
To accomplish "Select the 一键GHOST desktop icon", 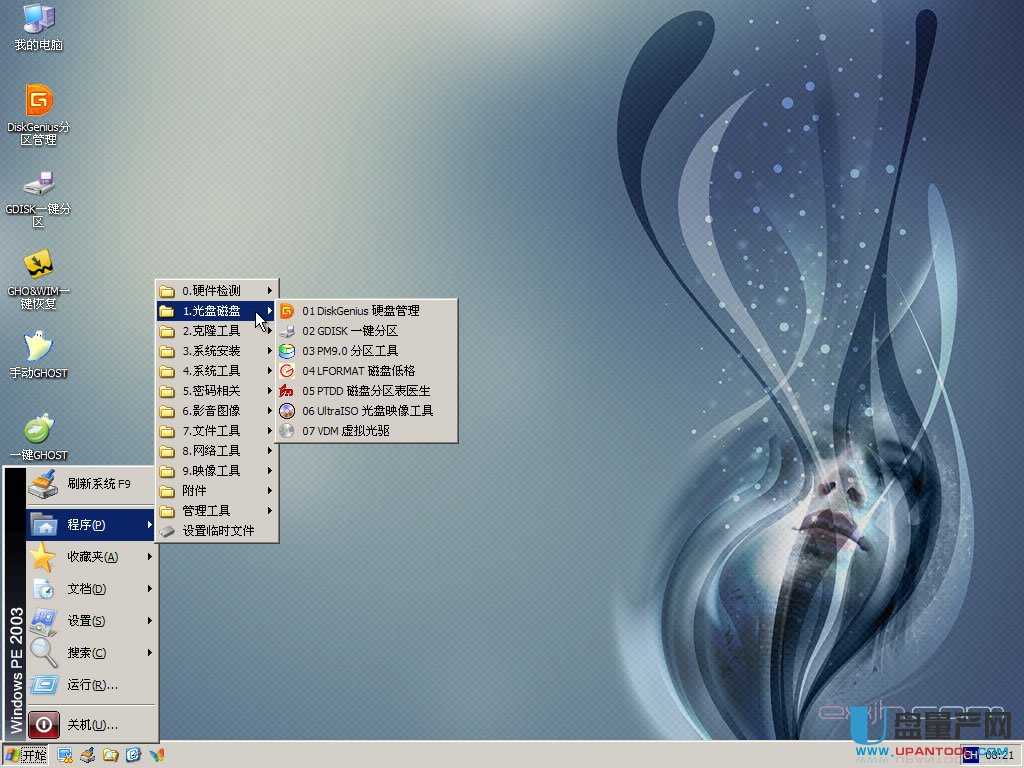I will pyautogui.click(x=38, y=430).
